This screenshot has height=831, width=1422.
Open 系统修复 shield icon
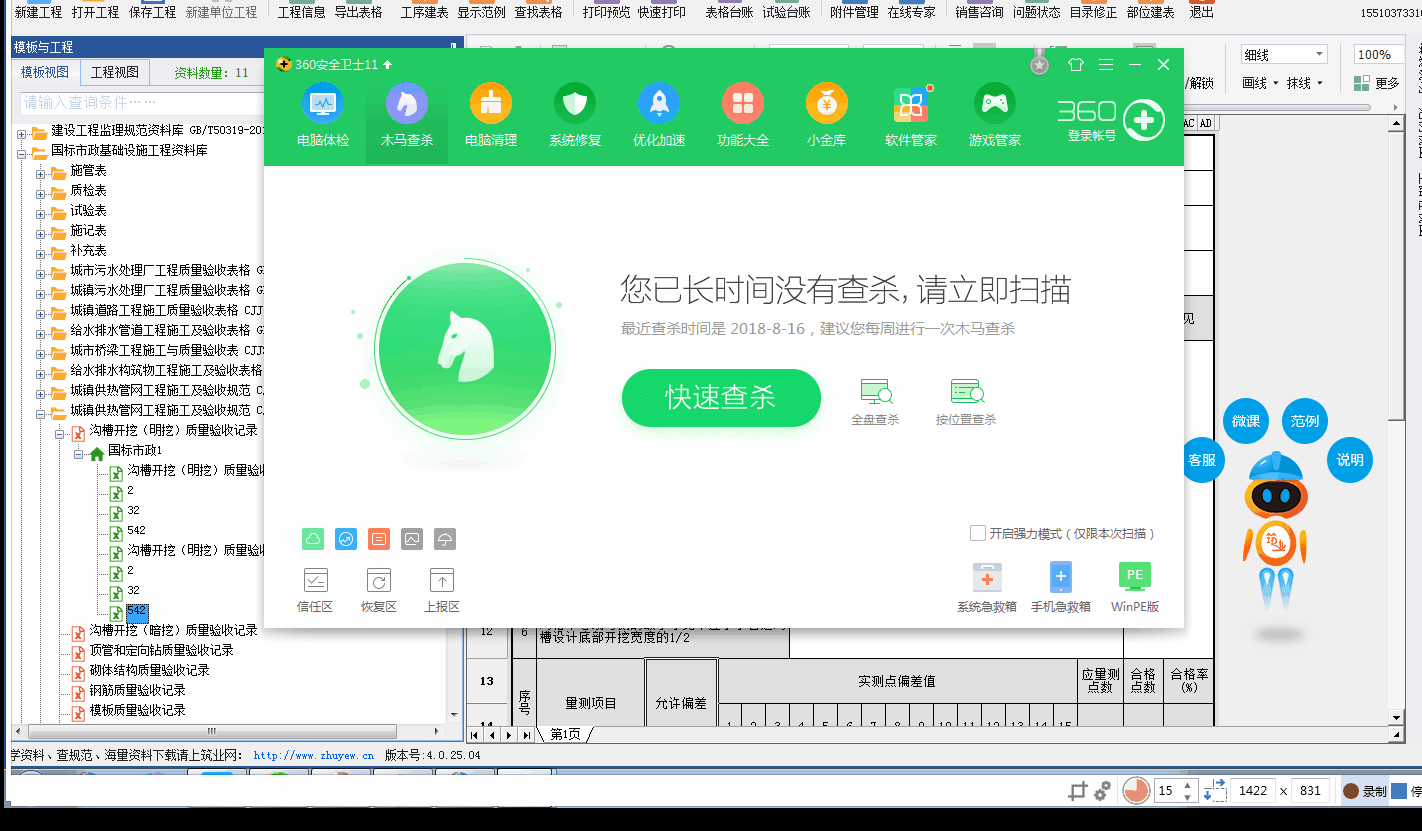[575, 115]
